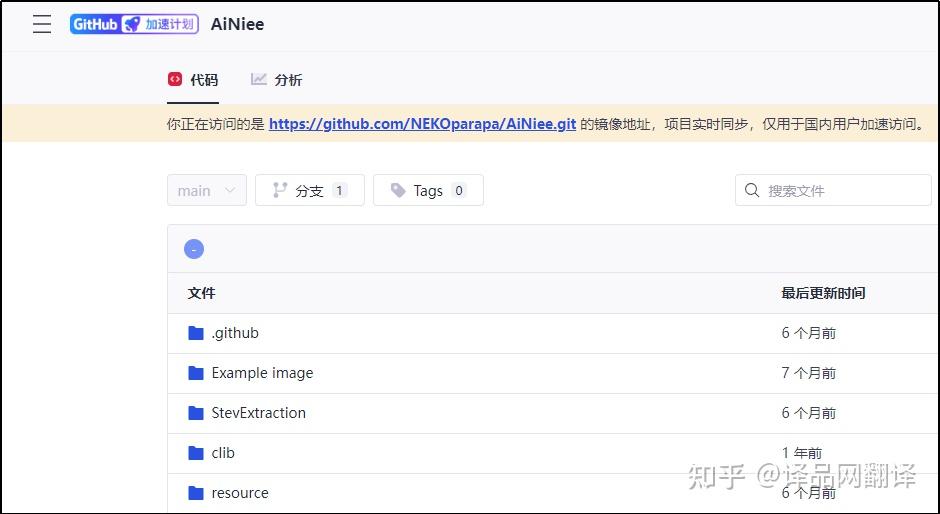Switch to the 代码 tab
Screen dimensions: 940x514
click(x=193, y=80)
